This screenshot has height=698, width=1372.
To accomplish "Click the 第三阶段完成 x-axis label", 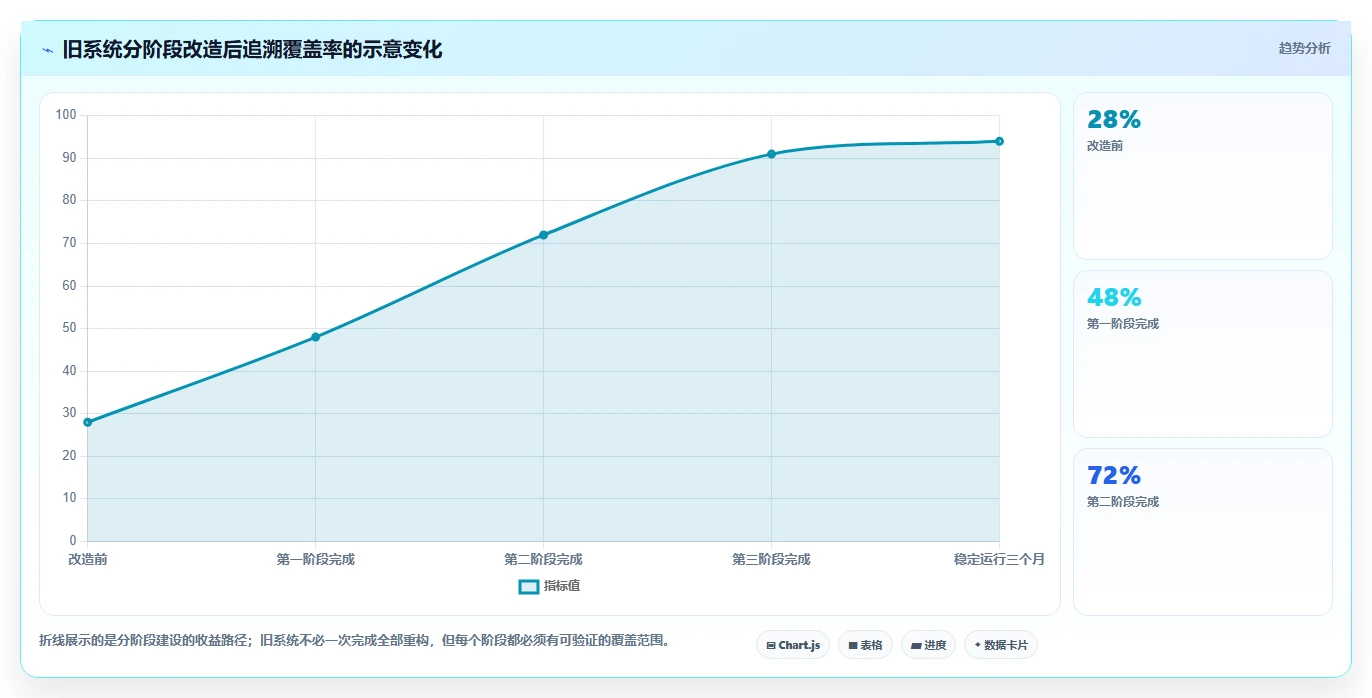I will pos(771,559).
